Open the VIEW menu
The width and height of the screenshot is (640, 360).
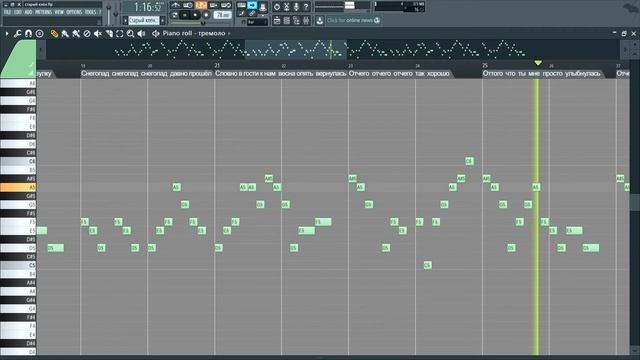tap(59, 12)
